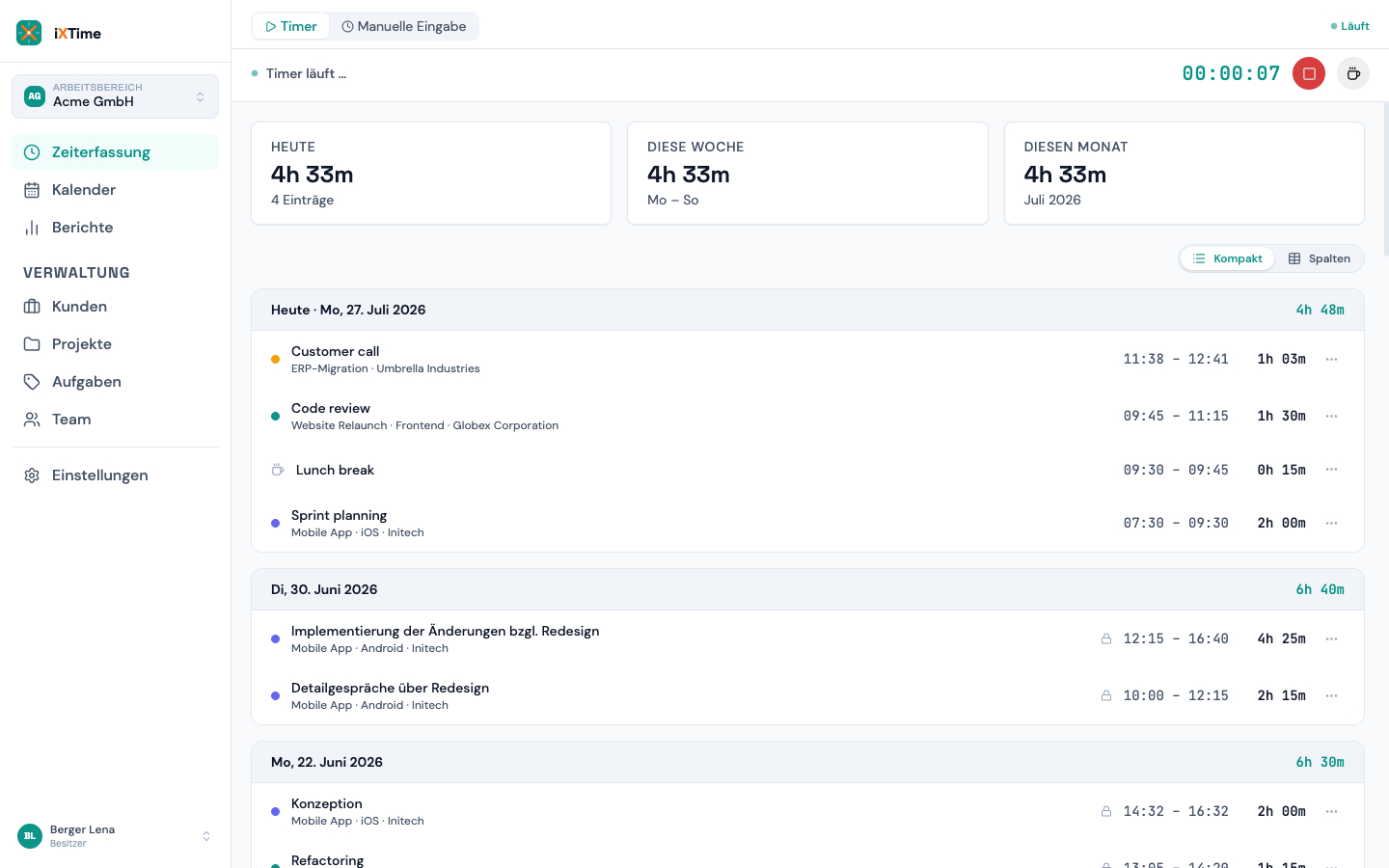Click the orange project dot of Customer call
The image size is (1389, 868).
click(x=275, y=360)
